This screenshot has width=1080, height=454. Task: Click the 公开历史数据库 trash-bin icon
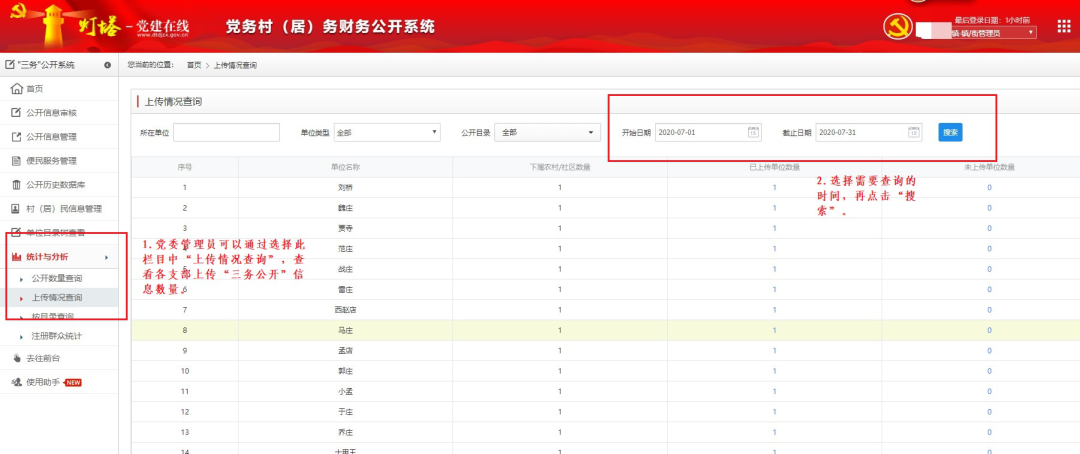pyautogui.click(x=16, y=185)
